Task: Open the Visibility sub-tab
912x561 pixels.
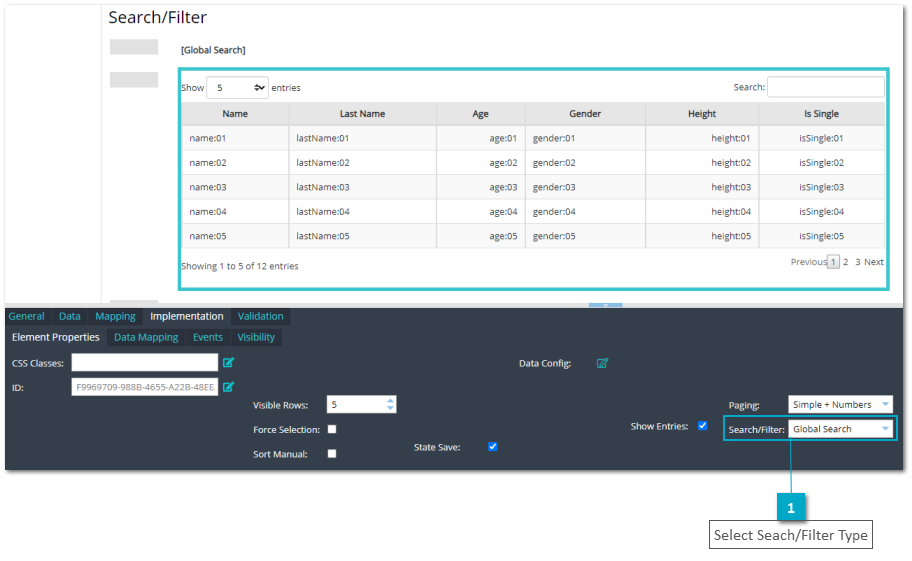Action: click(256, 337)
